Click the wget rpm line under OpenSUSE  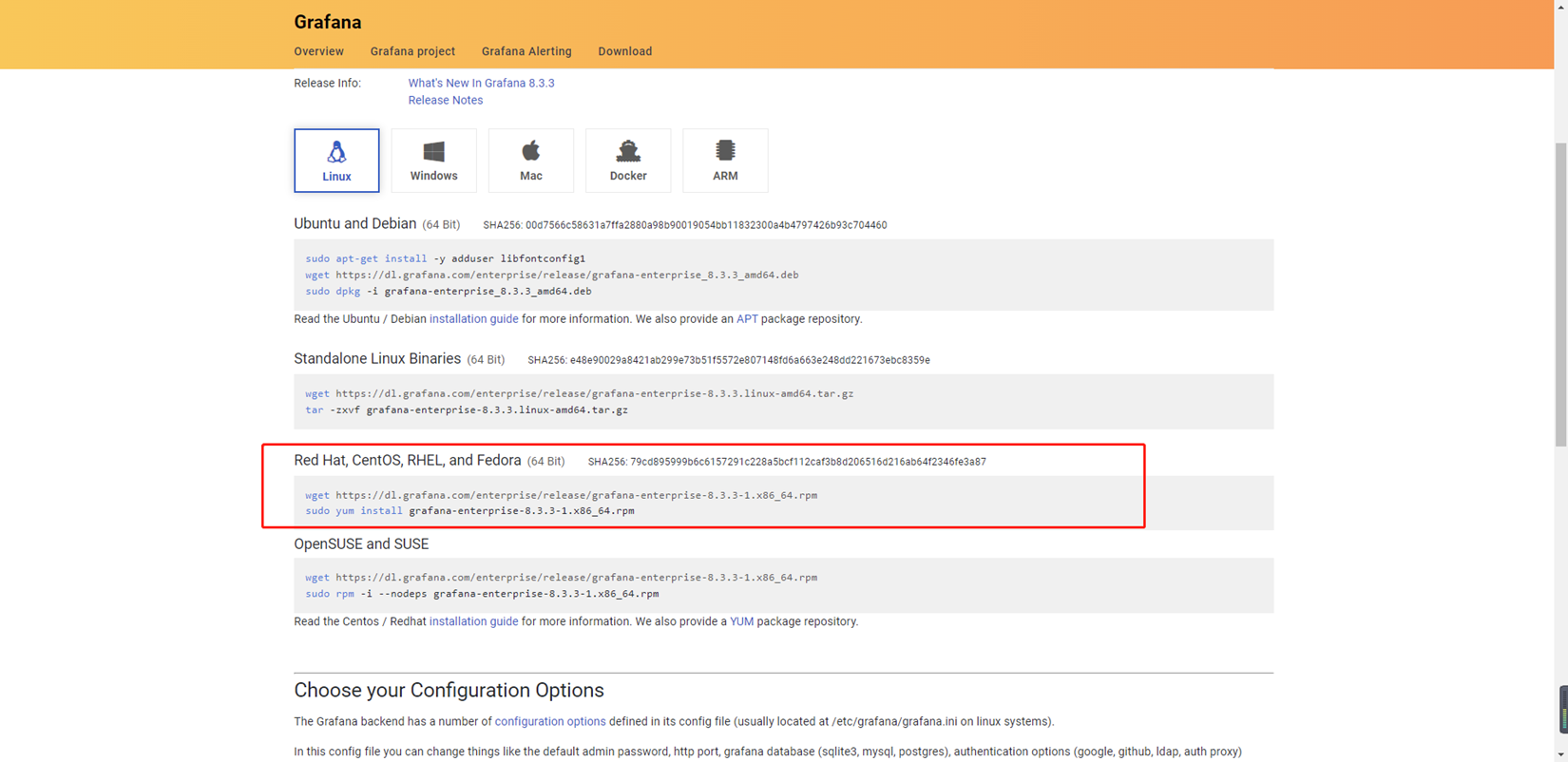tap(562, 578)
